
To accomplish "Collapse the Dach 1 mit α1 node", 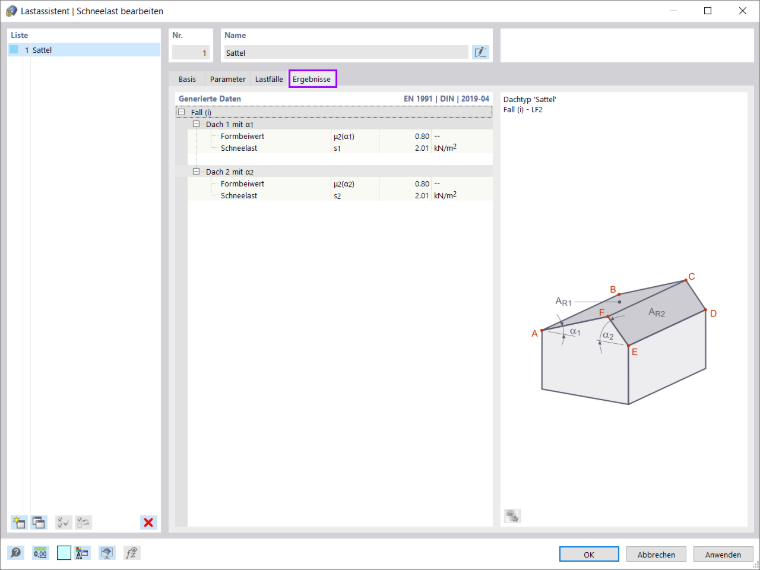I will click(196, 124).
